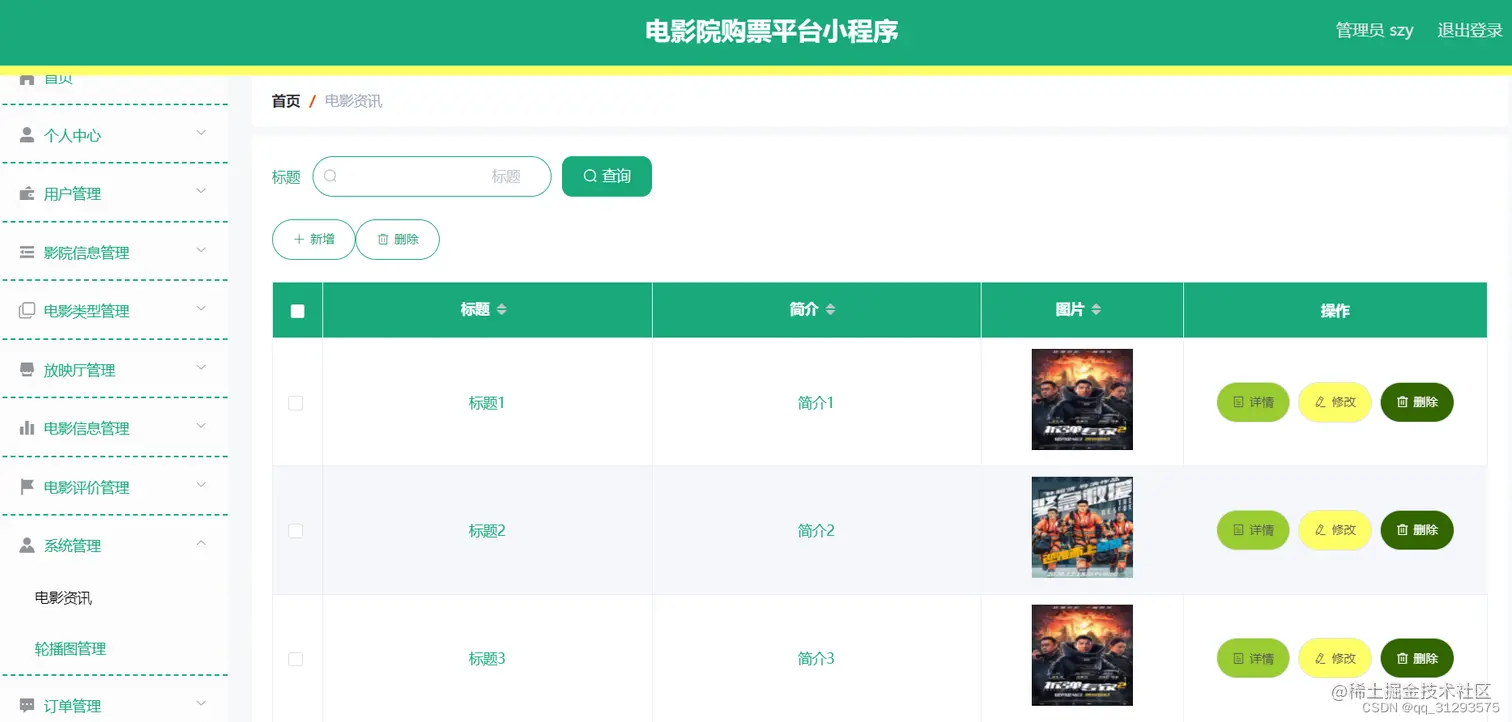Screen dimensions: 1512x722
Task: Open the 用户管理 sidebar menu
Action: pos(114,193)
